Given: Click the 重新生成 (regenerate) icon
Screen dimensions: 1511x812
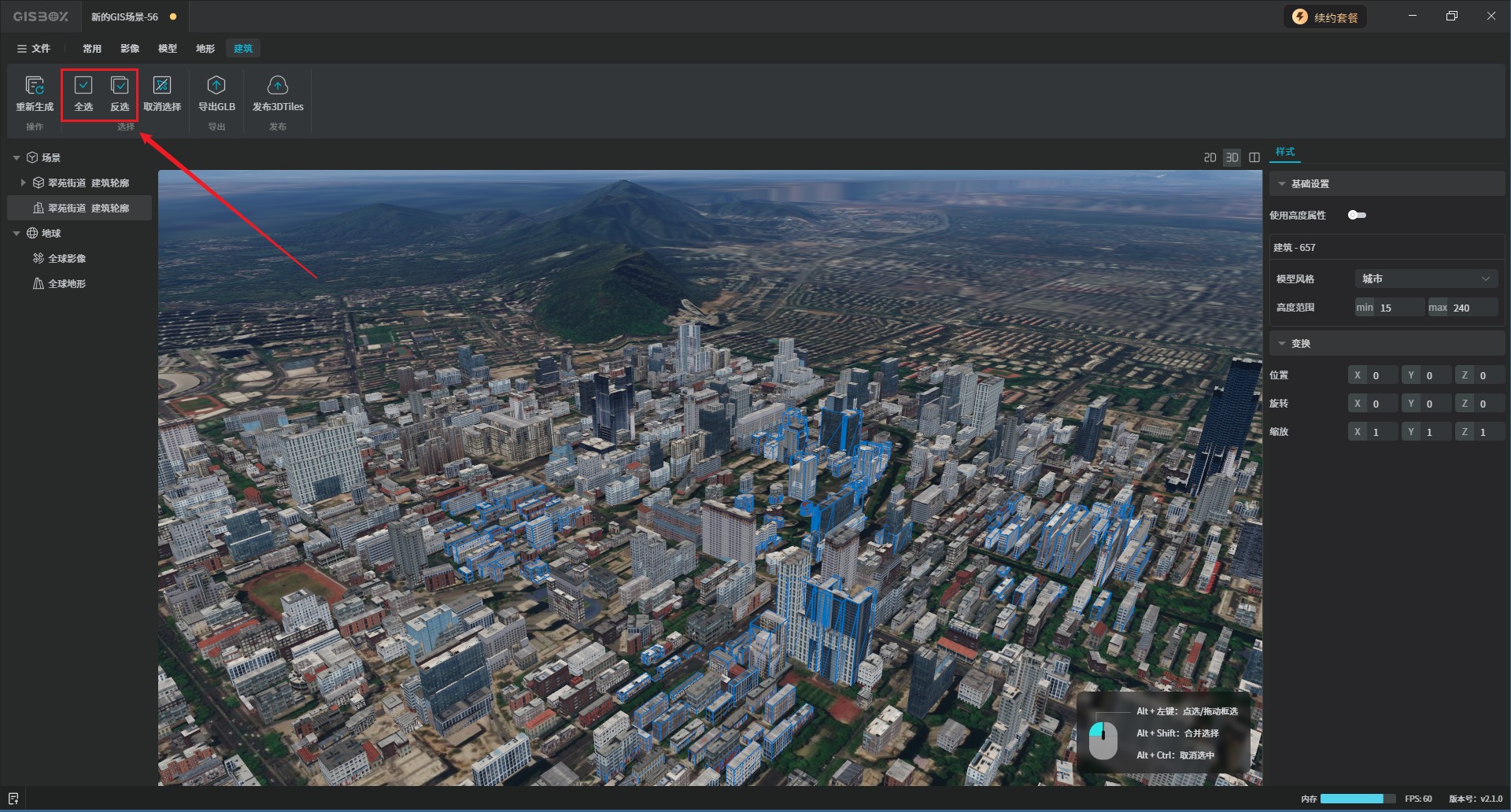Looking at the screenshot, I should pos(35,85).
